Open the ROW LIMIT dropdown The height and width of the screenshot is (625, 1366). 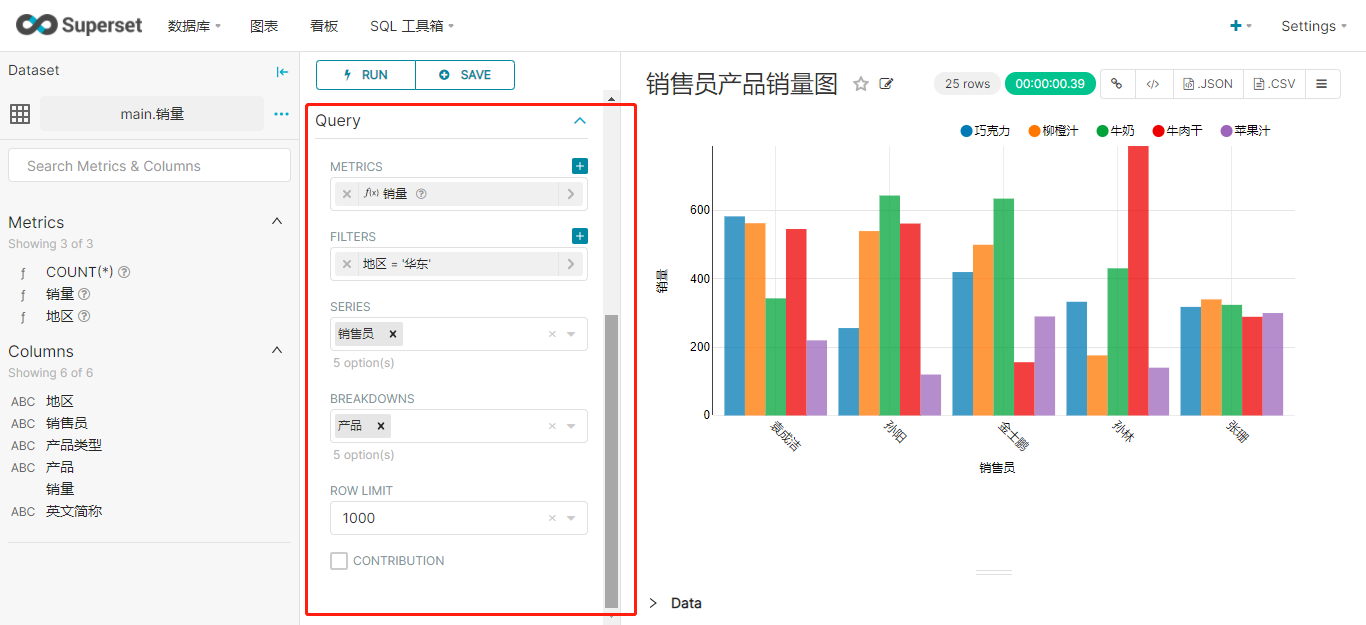(571, 518)
